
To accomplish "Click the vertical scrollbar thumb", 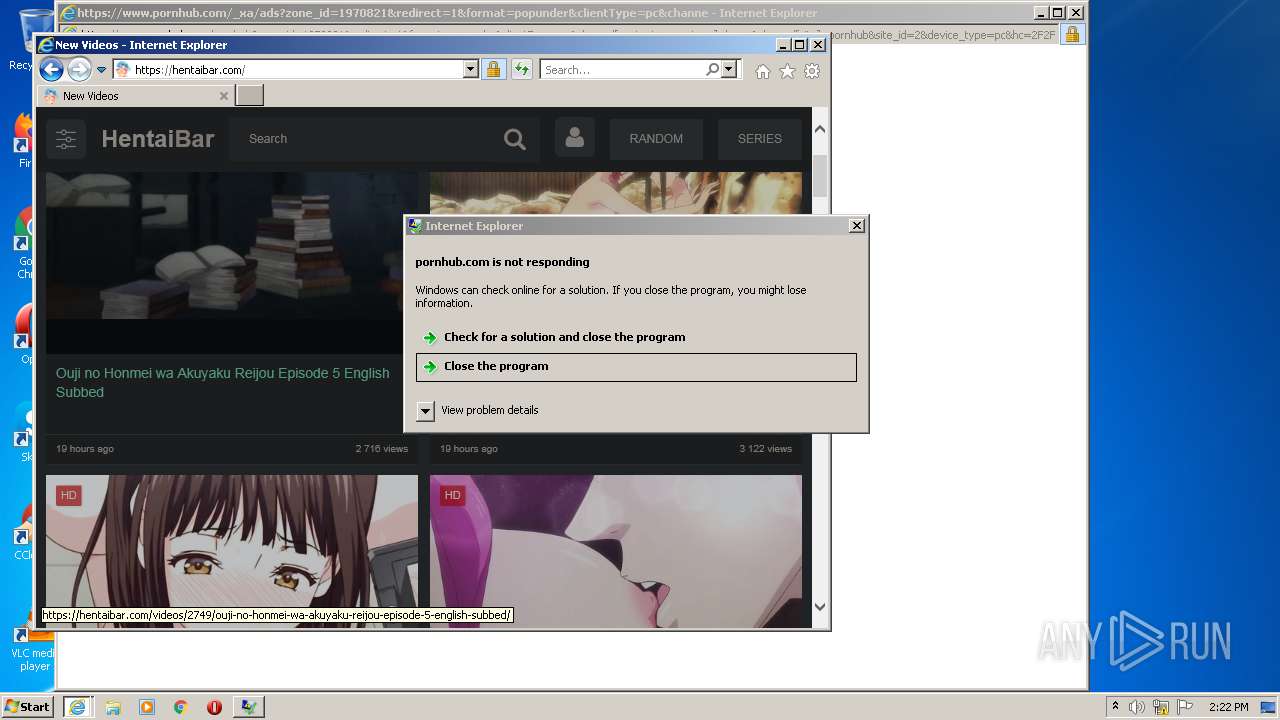I will point(820,175).
